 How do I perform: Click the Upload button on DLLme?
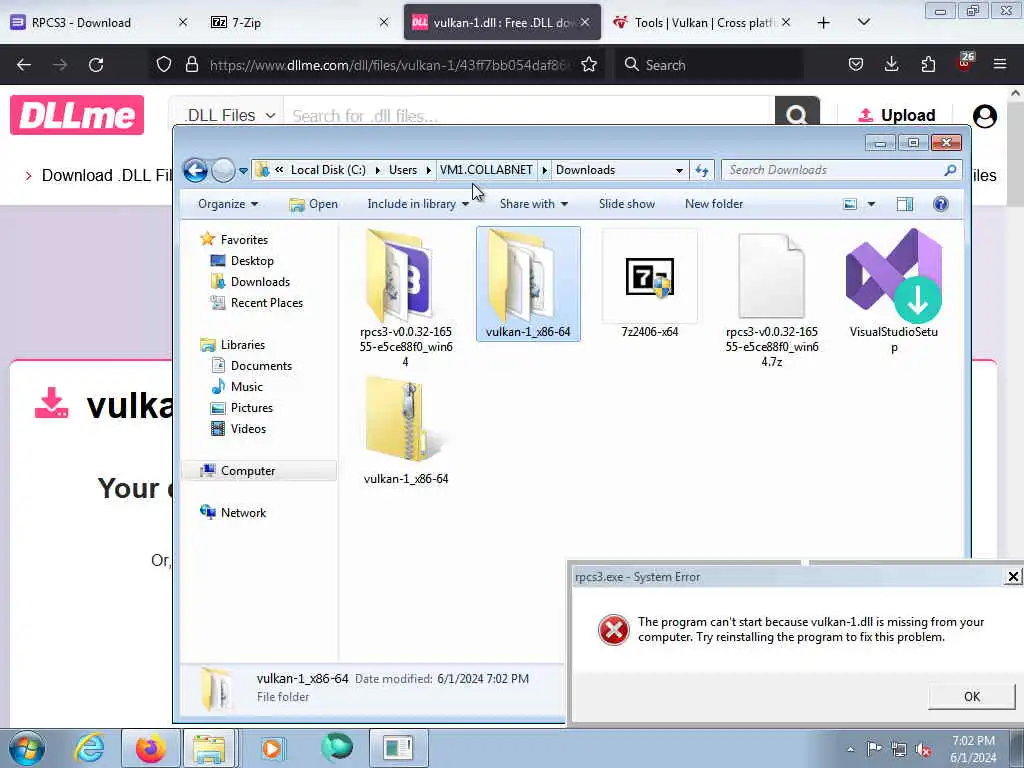[x=897, y=116]
